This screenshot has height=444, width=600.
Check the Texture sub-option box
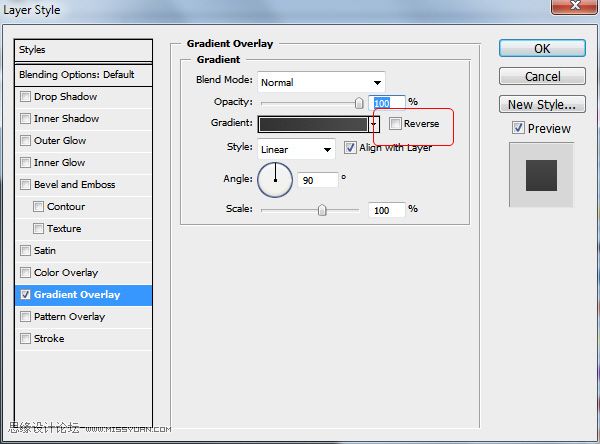pos(38,229)
